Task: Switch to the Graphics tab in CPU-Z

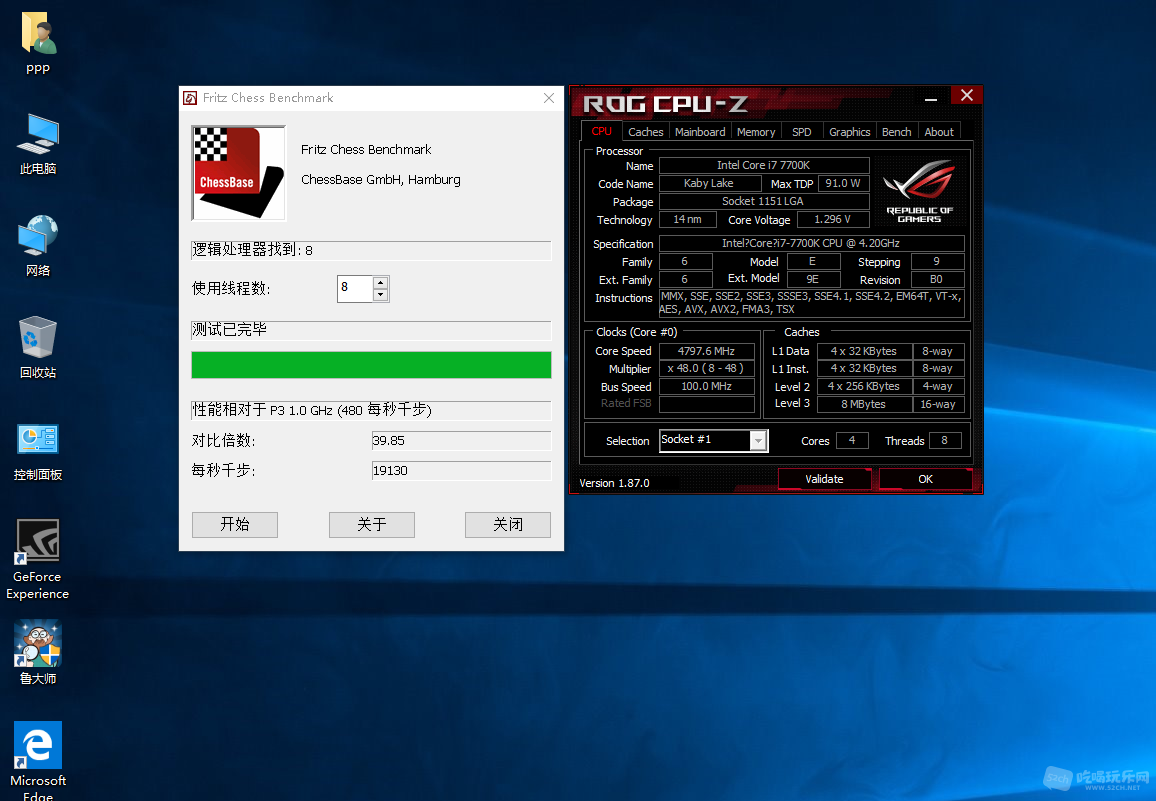Action: click(849, 132)
